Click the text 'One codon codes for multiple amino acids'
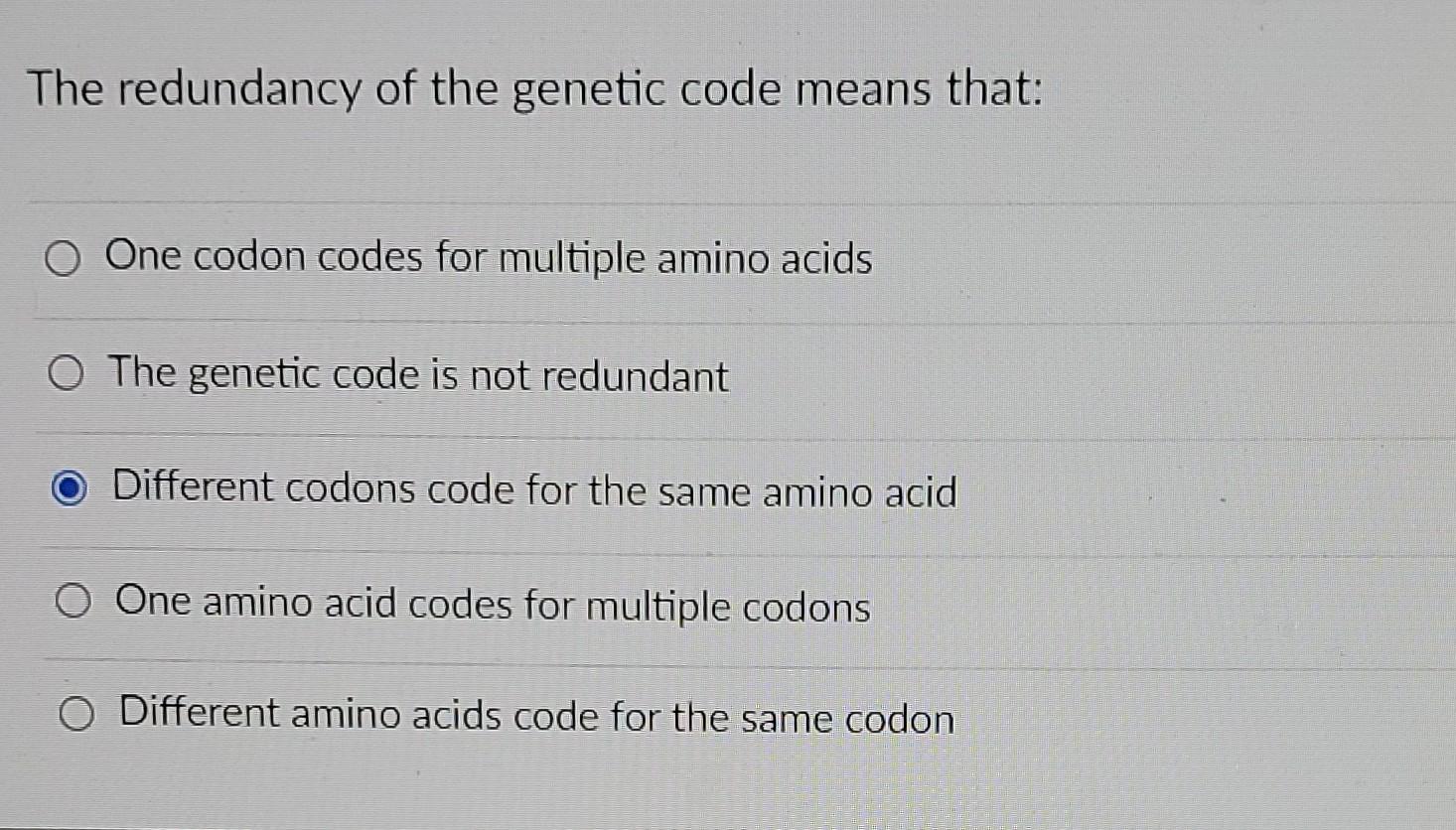The height and width of the screenshot is (830, 1456). coord(490,258)
